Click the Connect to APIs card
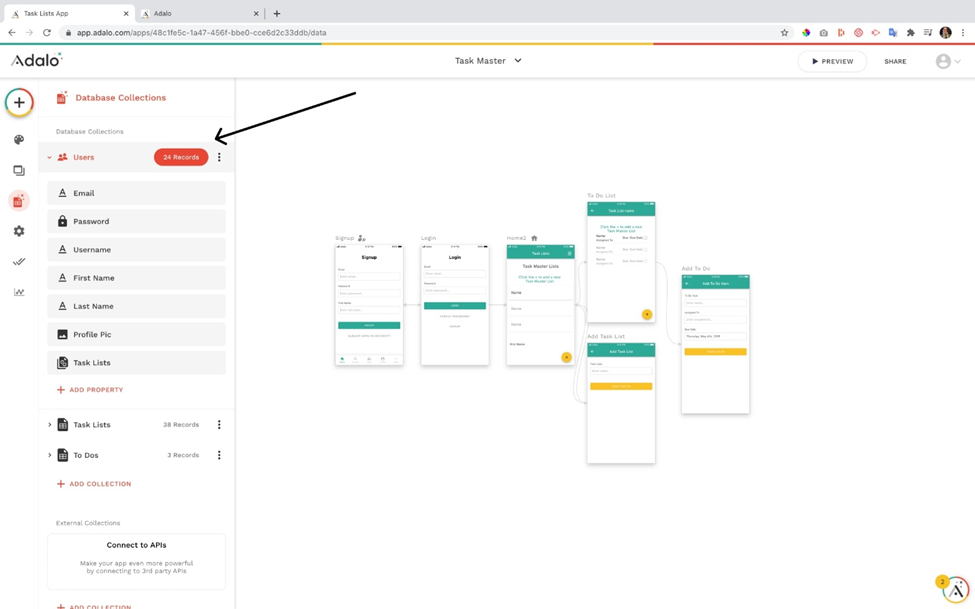 point(136,561)
